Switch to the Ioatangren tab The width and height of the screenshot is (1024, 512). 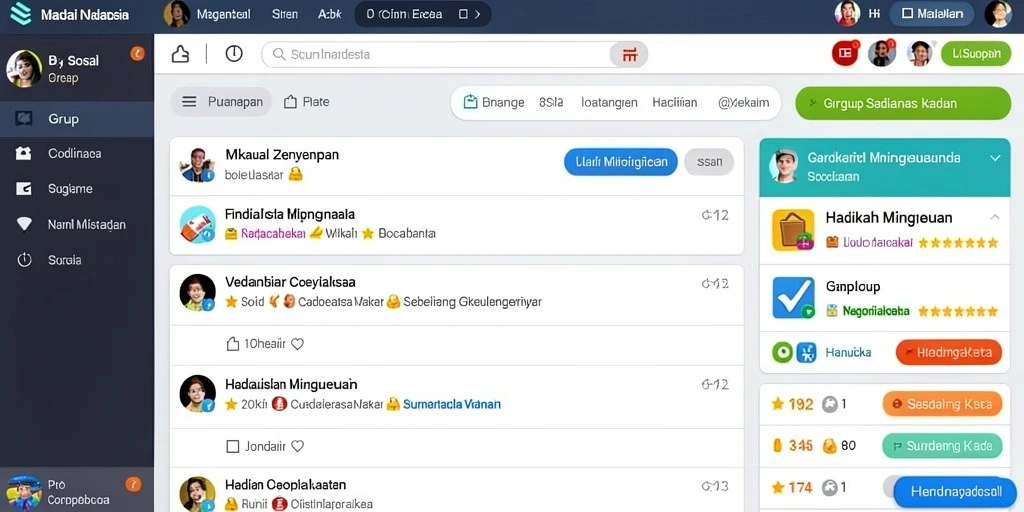[609, 103]
